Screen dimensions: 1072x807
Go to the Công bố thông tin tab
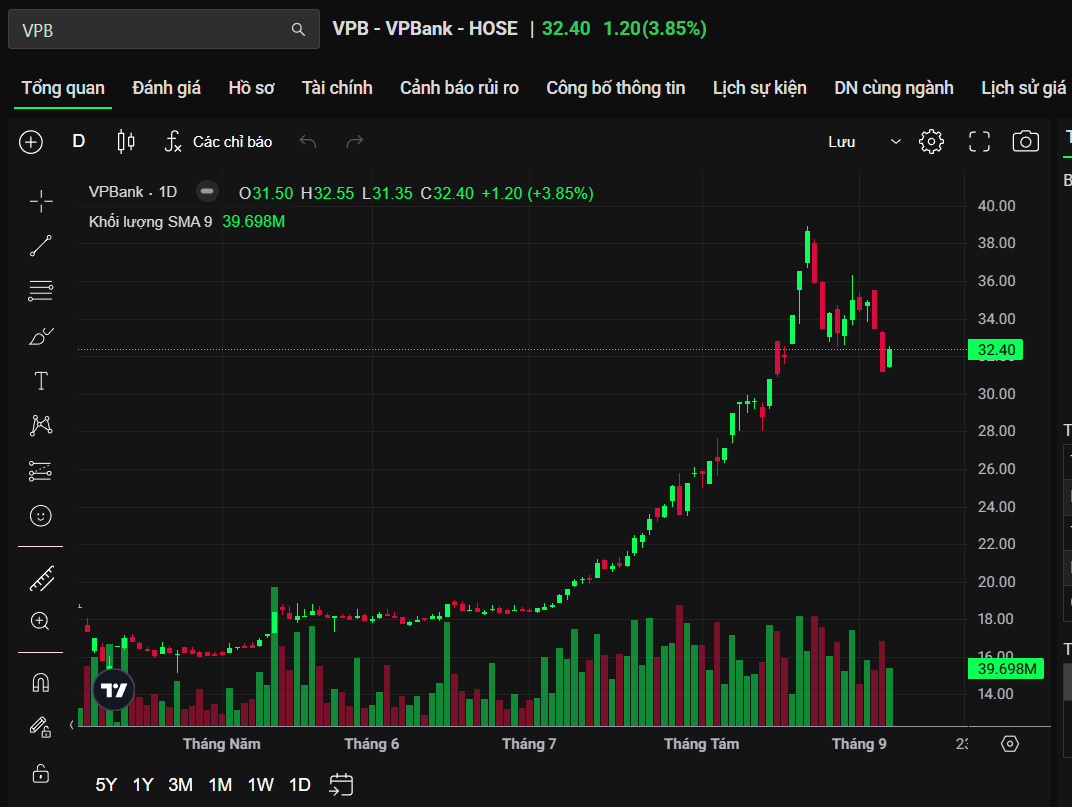click(615, 88)
